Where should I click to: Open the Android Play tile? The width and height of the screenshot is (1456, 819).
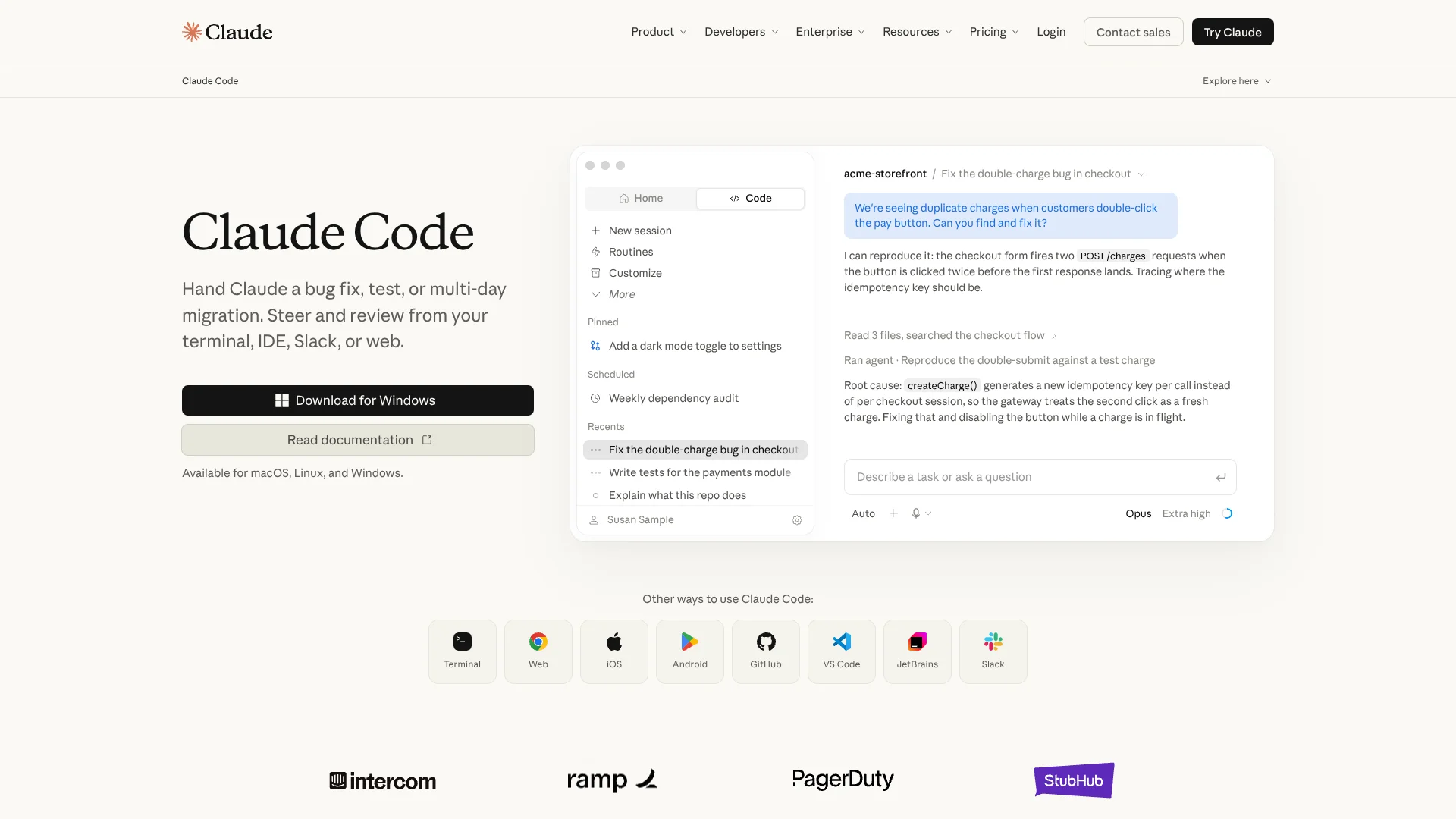(x=690, y=651)
